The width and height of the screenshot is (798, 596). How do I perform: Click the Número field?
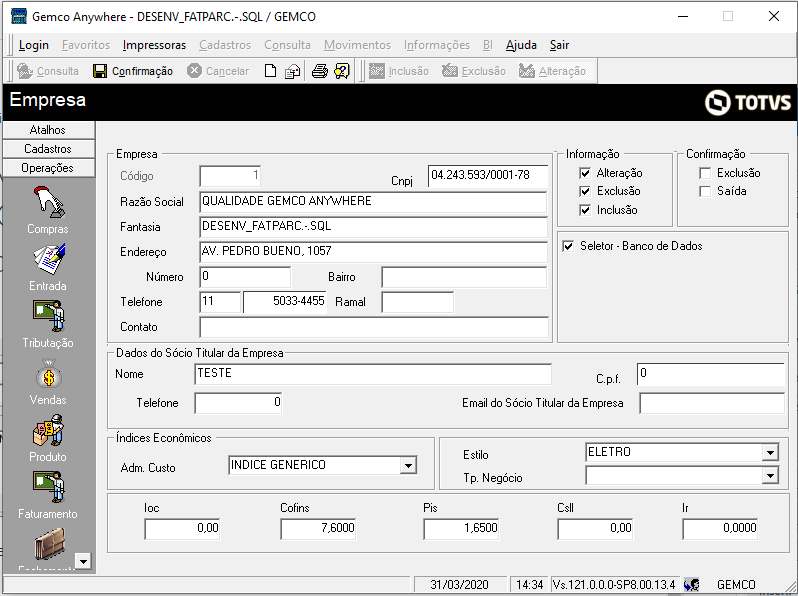pyautogui.click(x=245, y=277)
